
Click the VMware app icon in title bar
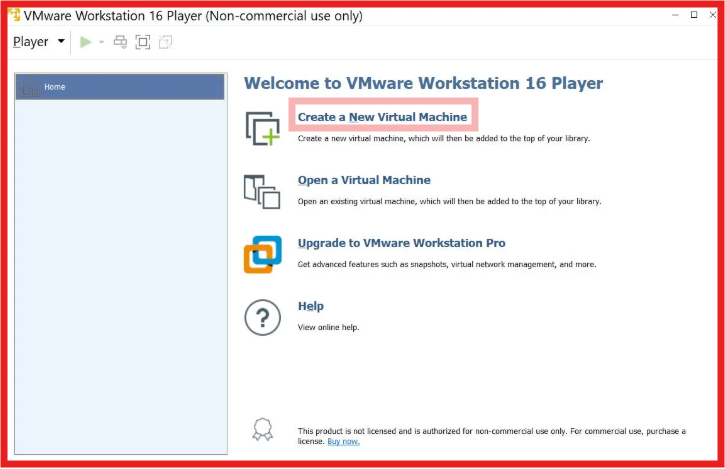coord(13,15)
